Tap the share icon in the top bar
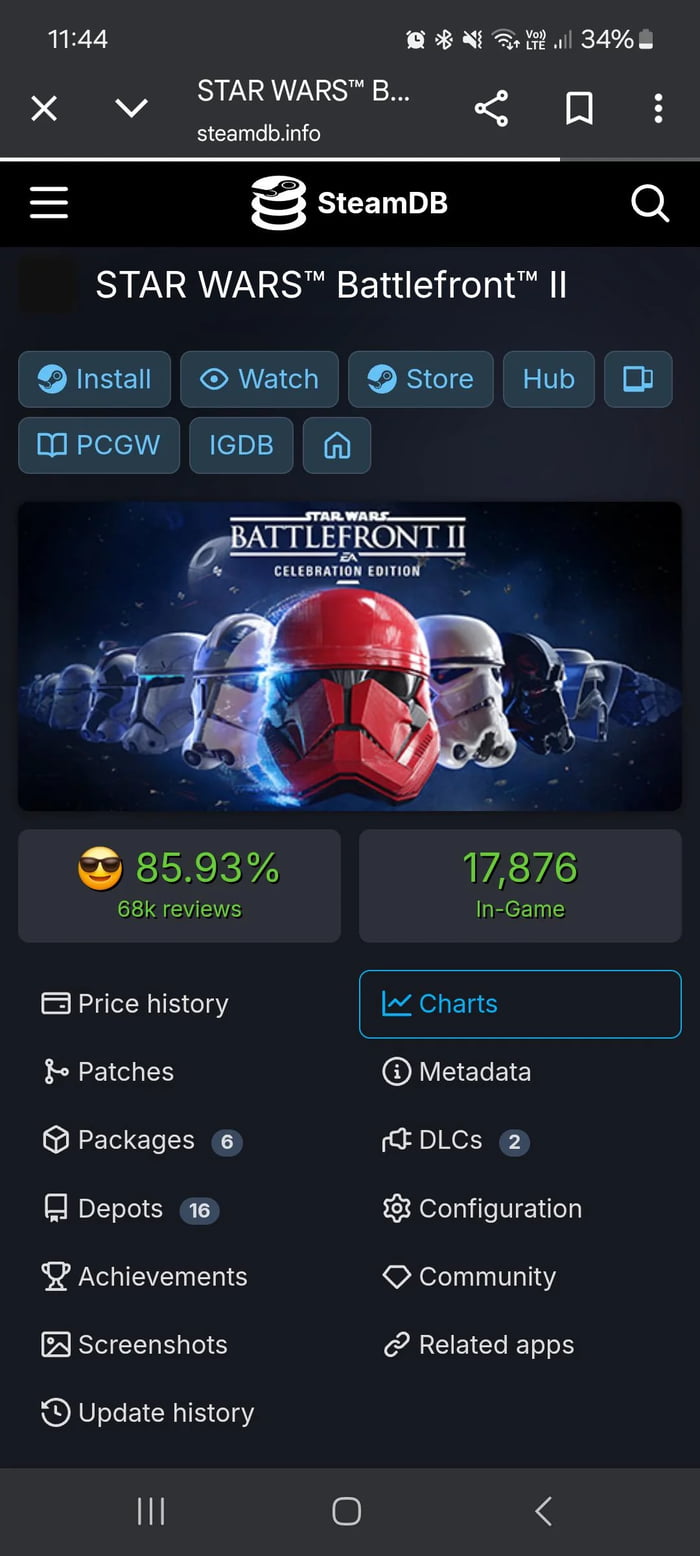This screenshot has width=700, height=1556. pyautogui.click(x=490, y=108)
